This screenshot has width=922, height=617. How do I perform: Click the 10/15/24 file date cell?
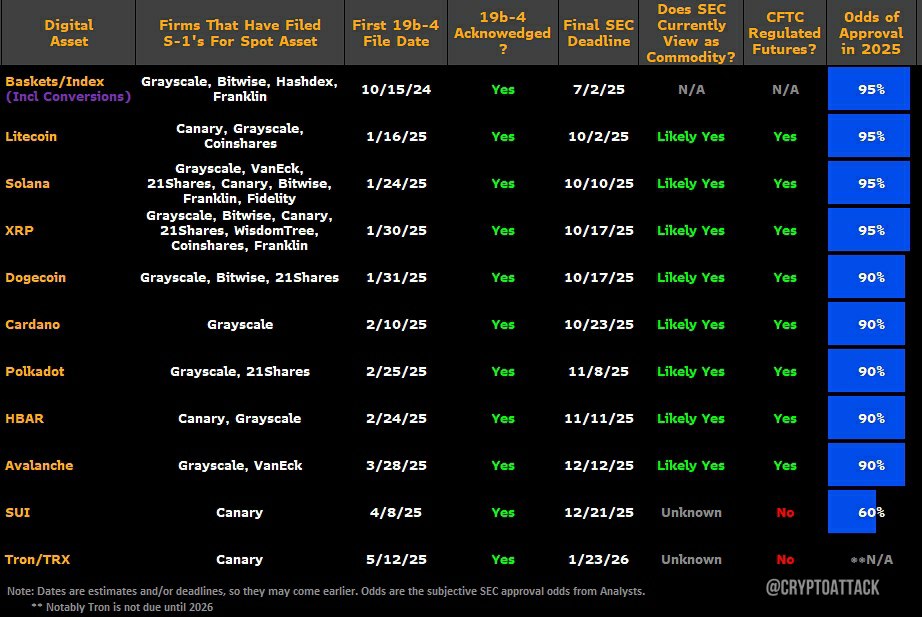click(396, 89)
